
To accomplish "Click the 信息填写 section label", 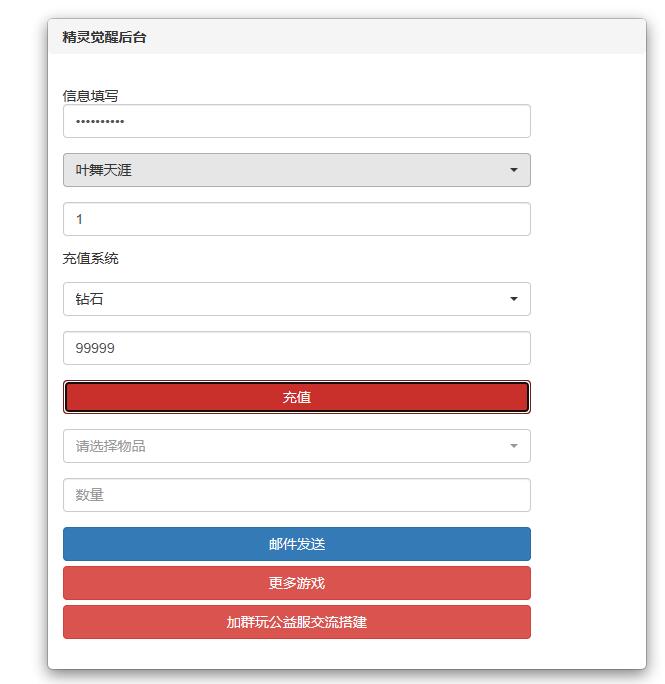I will (x=90, y=96).
